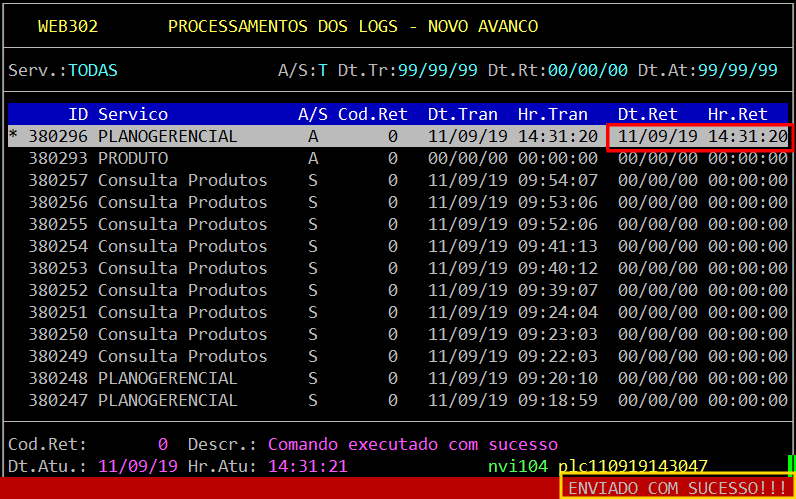Screen dimensions: 796x499
Task: Select row 380248 PLANOGERENCIAL
Action: click(167, 378)
